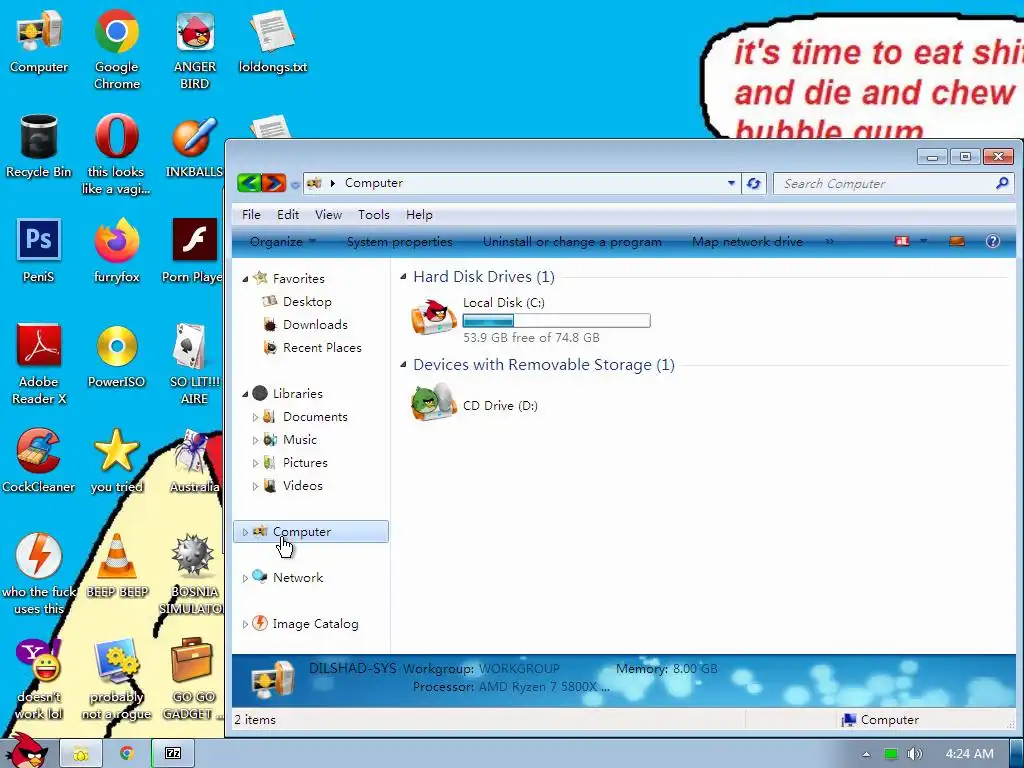Open the File menu

coord(251,215)
